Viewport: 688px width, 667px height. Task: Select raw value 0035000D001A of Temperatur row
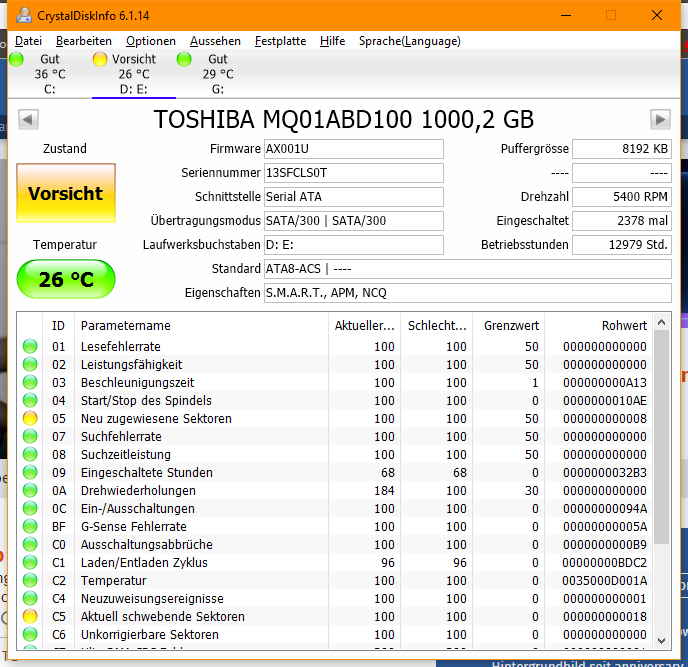tap(605, 580)
